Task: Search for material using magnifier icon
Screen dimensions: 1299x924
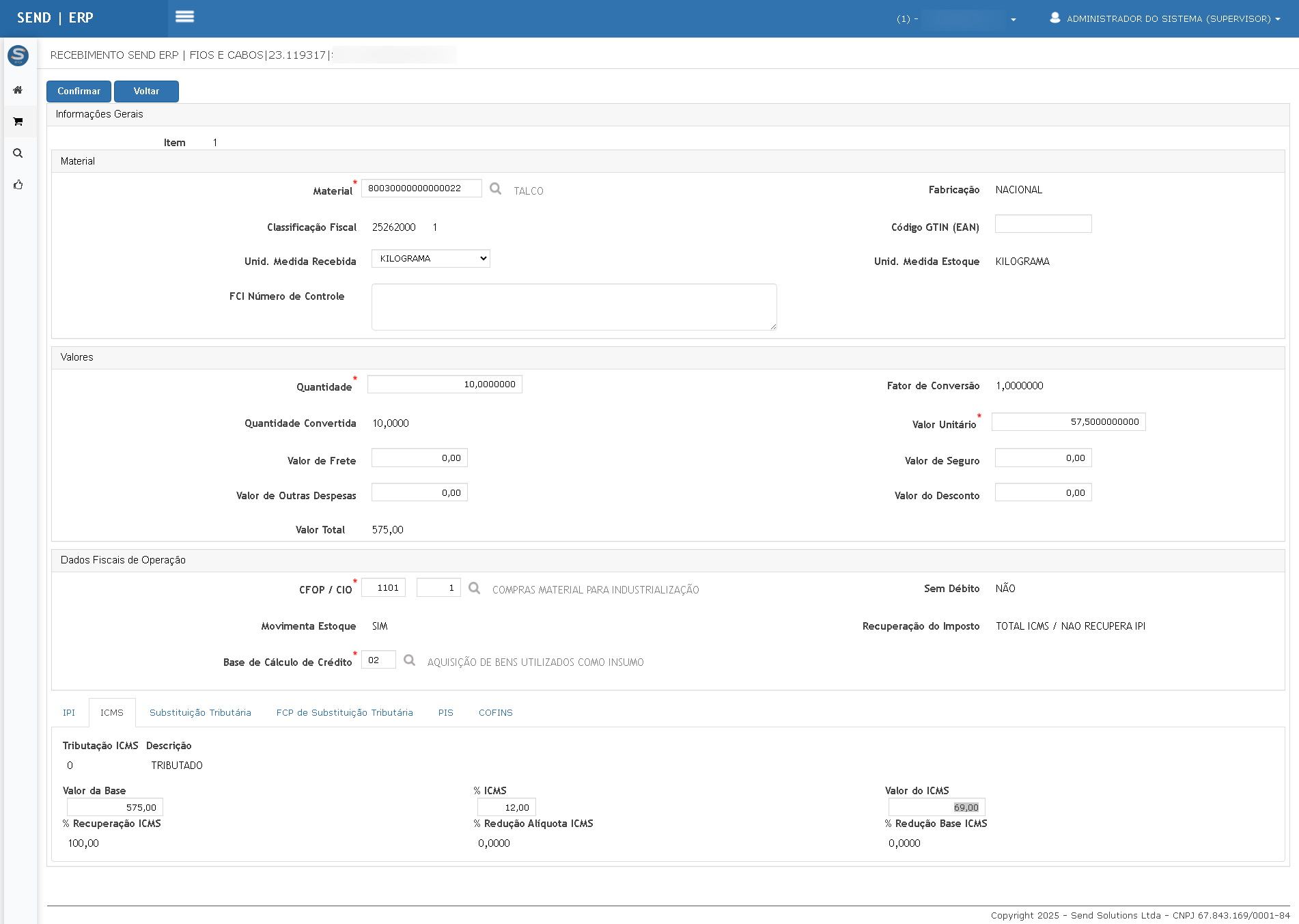Action: (x=495, y=189)
